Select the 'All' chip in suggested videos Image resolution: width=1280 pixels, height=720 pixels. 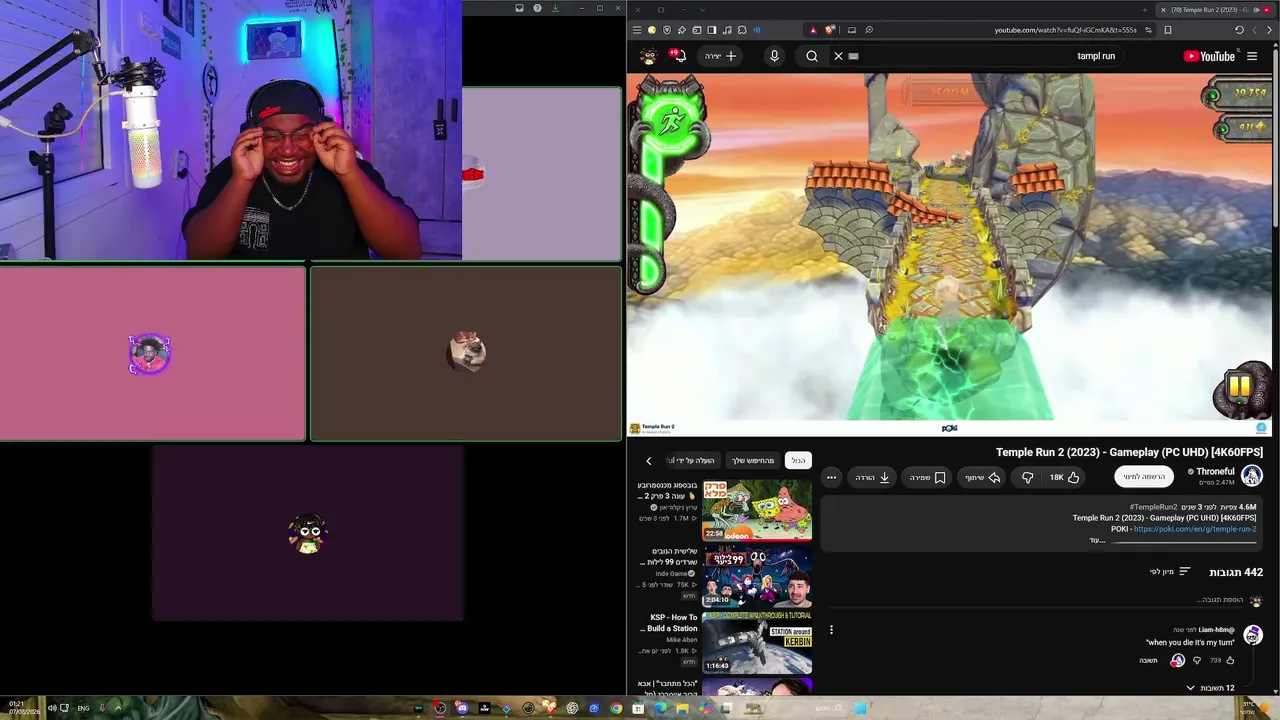[798, 461]
